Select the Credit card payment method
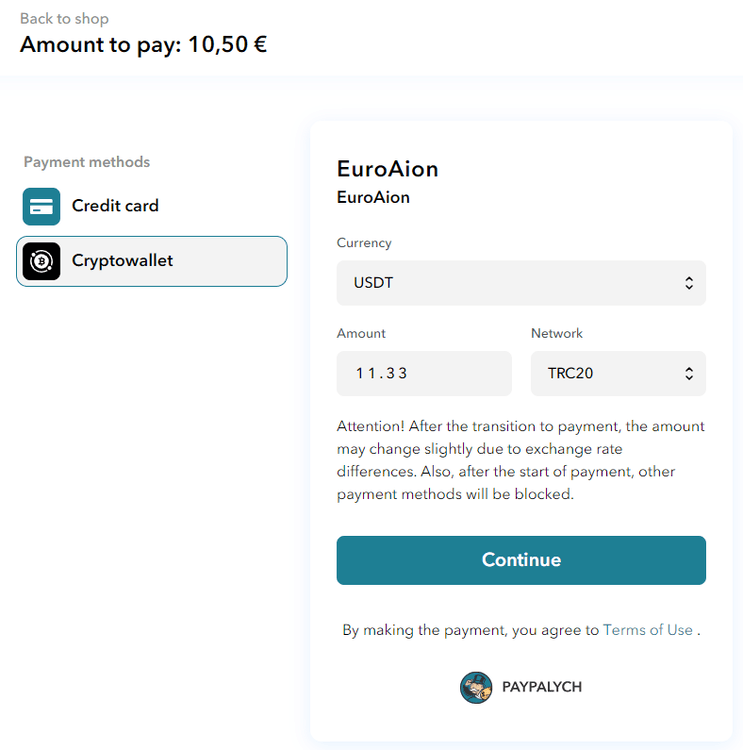743x750 pixels. [115, 206]
